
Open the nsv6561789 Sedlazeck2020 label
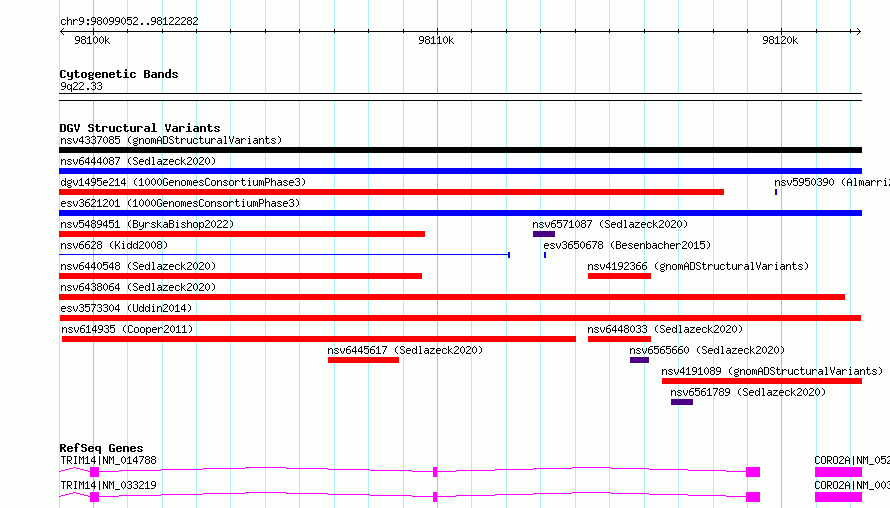(748, 392)
